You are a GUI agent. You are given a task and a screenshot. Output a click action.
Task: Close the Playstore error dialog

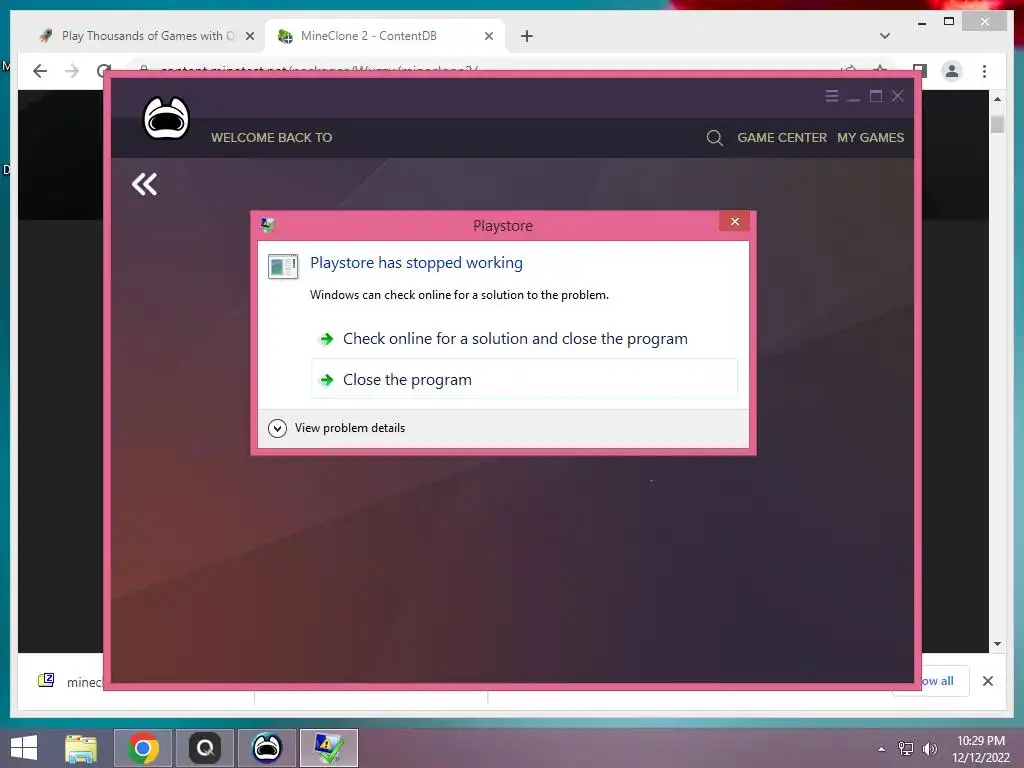pyautogui.click(x=734, y=222)
